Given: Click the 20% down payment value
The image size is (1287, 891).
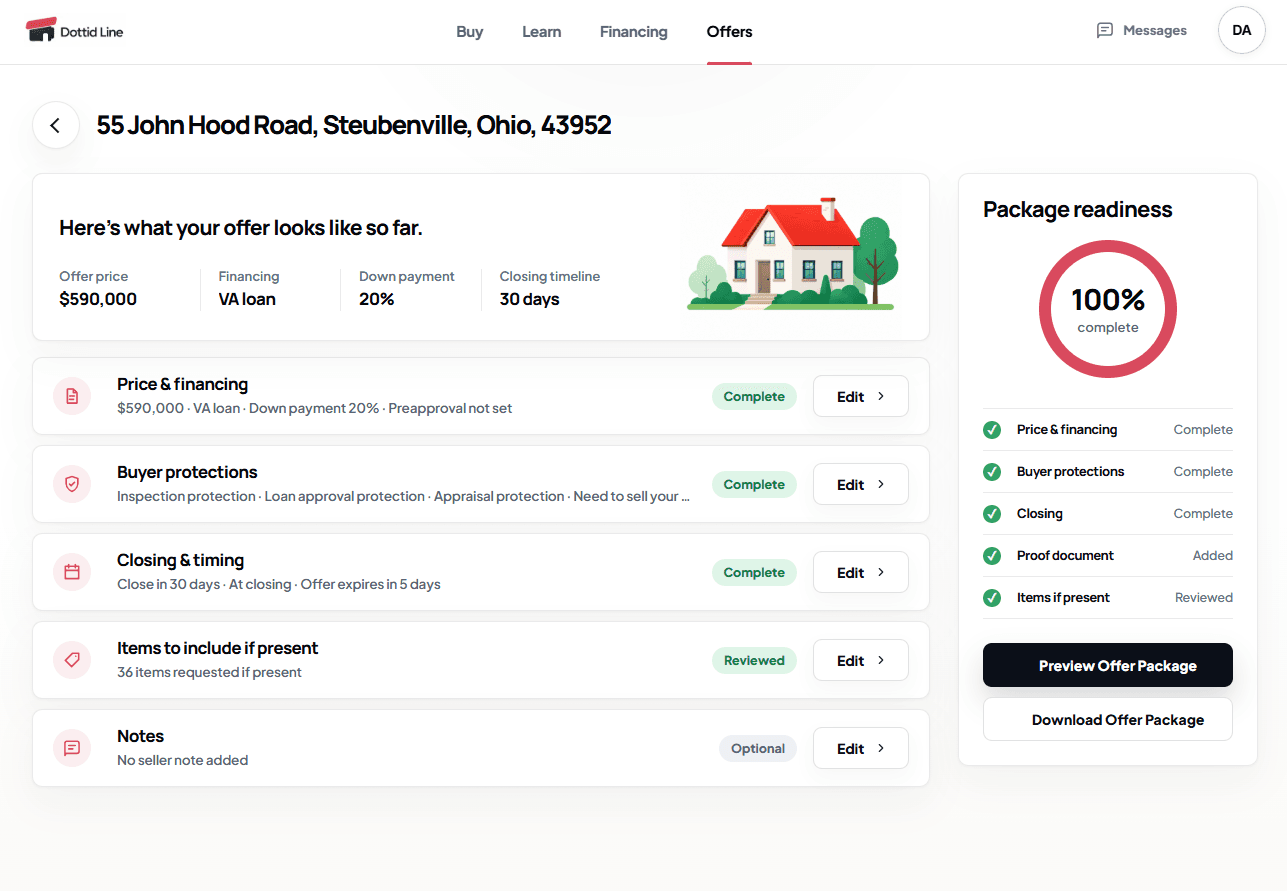Looking at the screenshot, I should tap(377, 299).
